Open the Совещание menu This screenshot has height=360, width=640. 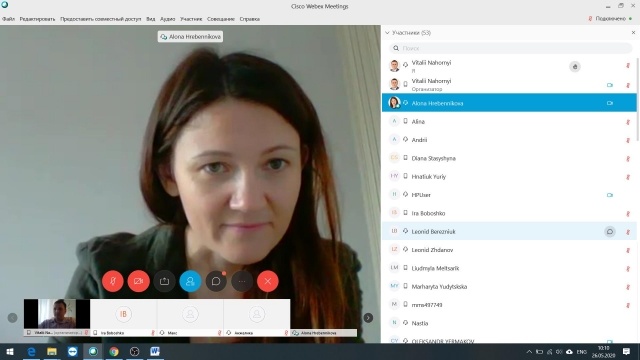221,19
